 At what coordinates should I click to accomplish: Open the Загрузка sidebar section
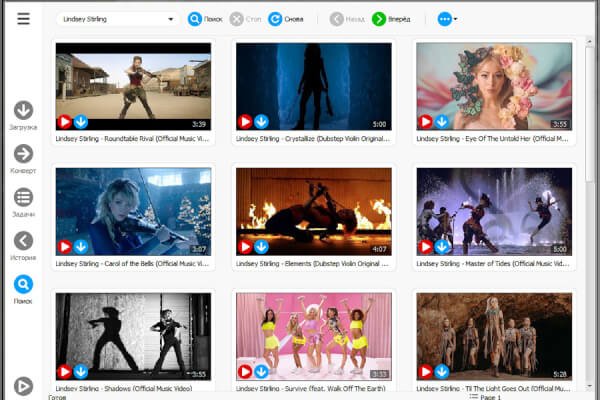tap(23, 116)
